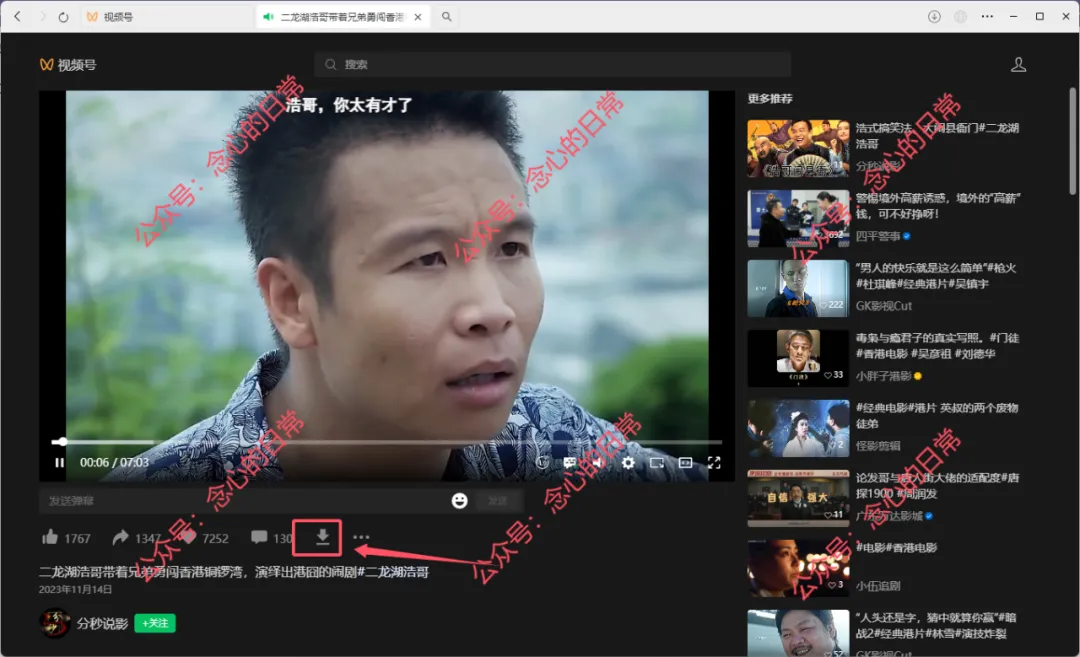Open the video playback settings gear
Viewport: 1080px width, 657px height.
point(627,462)
